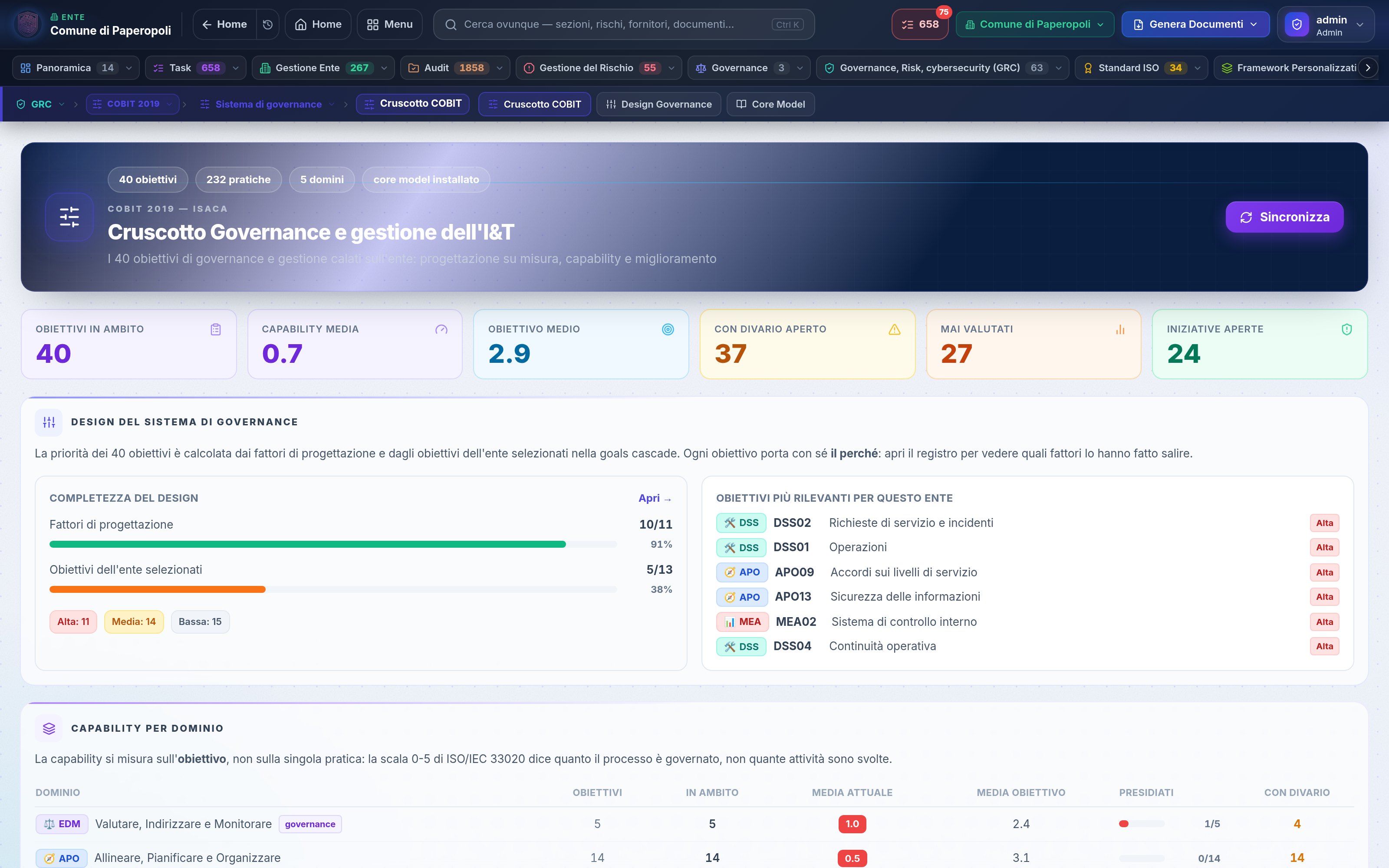This screenshot has height=868, width=1389.
Task: Click the house Home button
Action: 318,24
